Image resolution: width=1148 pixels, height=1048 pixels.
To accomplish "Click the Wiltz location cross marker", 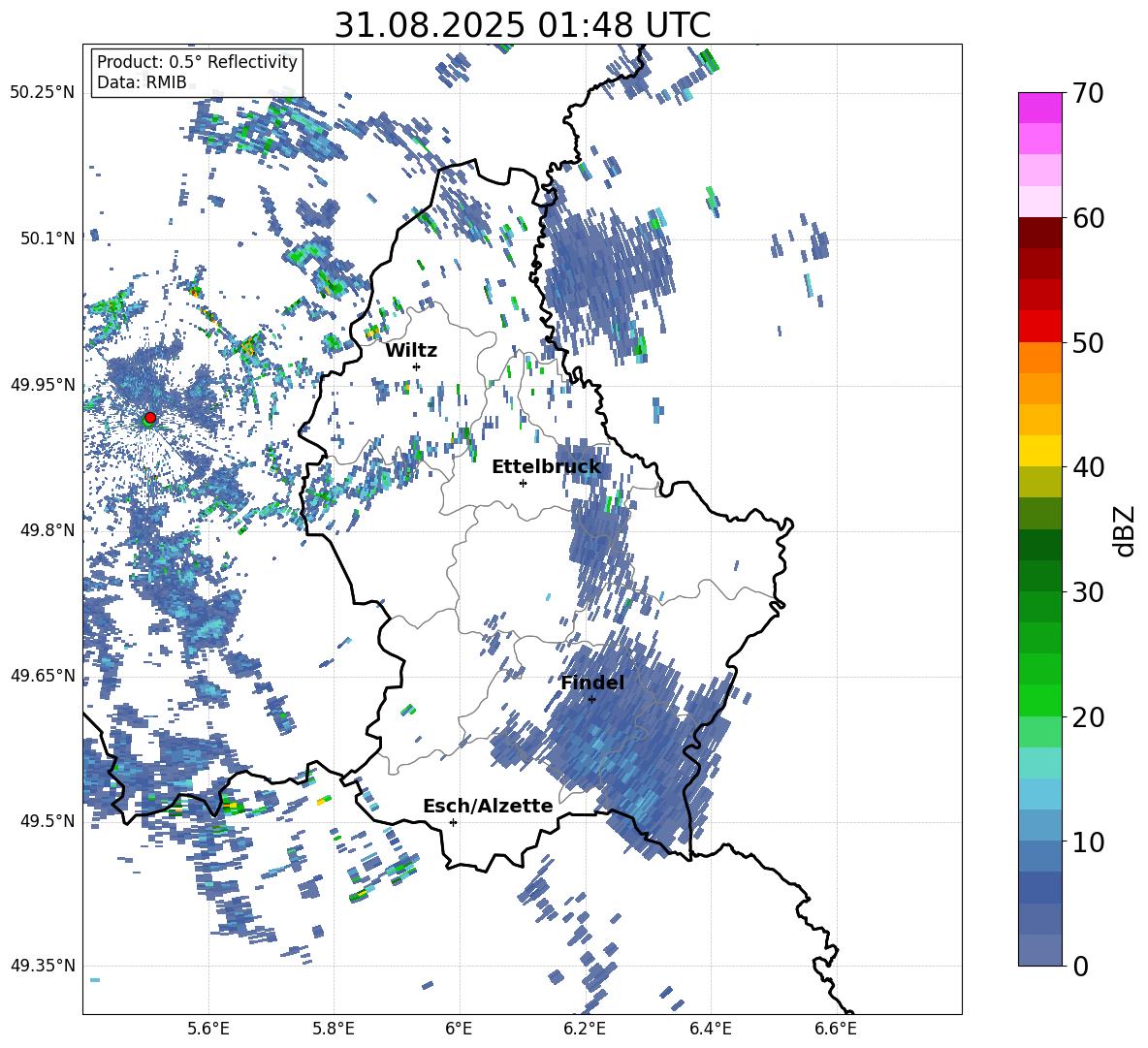I will [417, 366].
